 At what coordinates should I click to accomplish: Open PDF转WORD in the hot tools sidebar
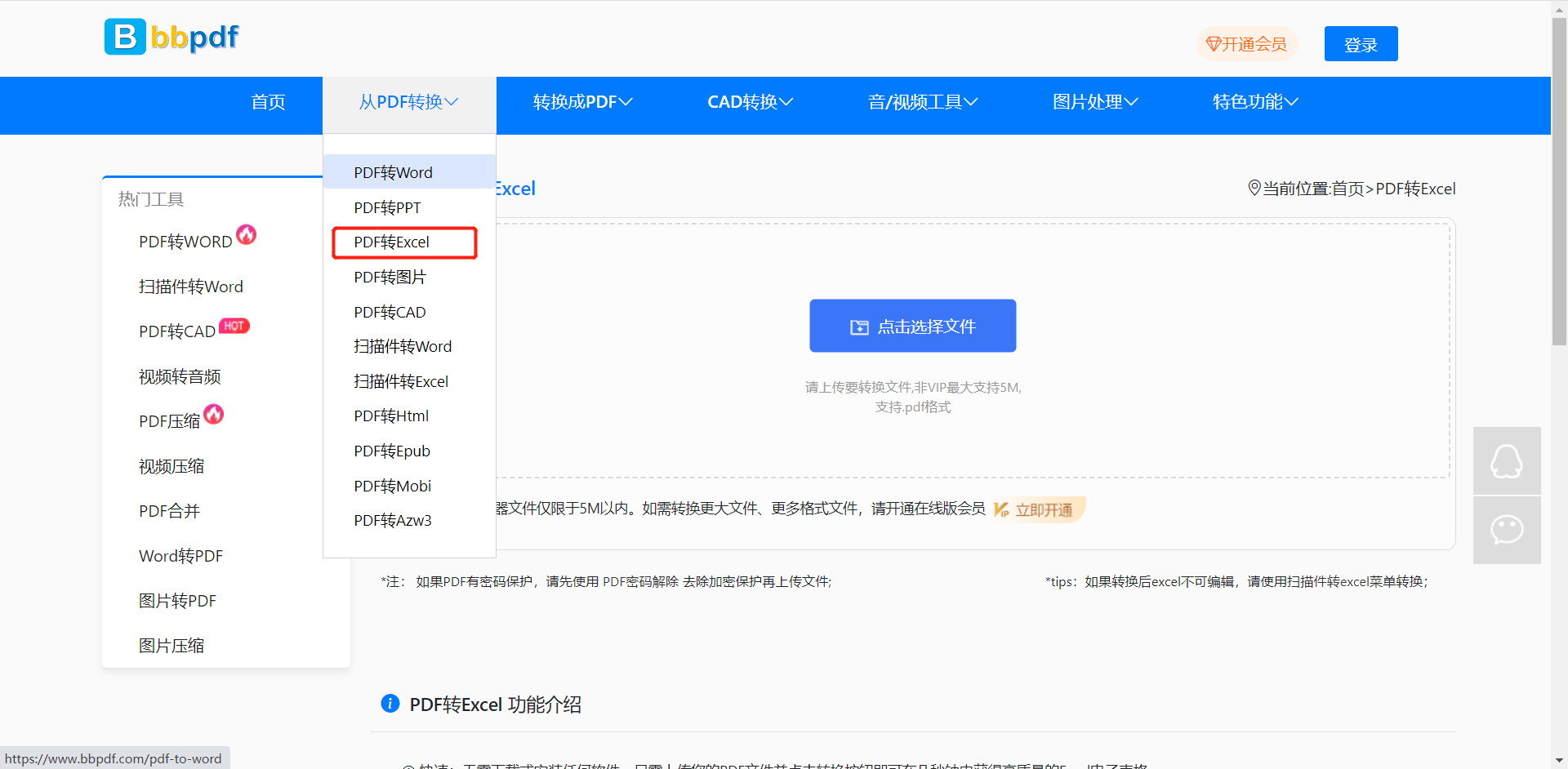(185, 242)
